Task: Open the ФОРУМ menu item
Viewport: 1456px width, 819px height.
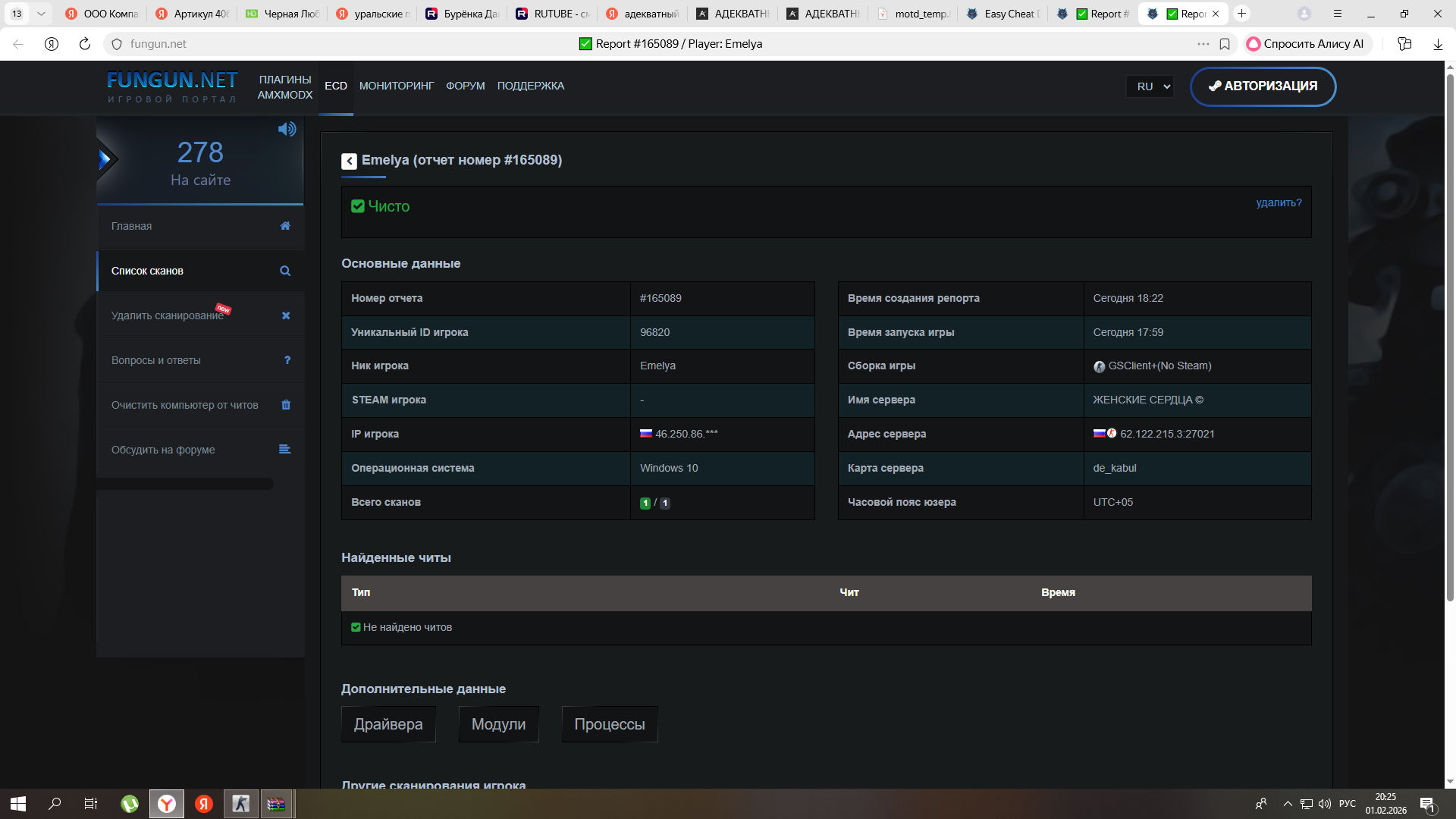Action: (465, 86)
